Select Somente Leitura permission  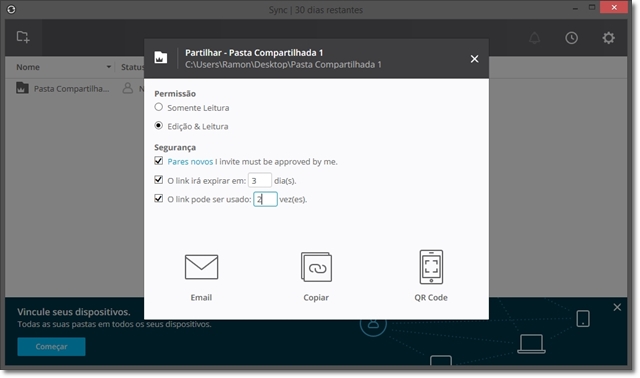pyautogui.click(x=158, y=107)
